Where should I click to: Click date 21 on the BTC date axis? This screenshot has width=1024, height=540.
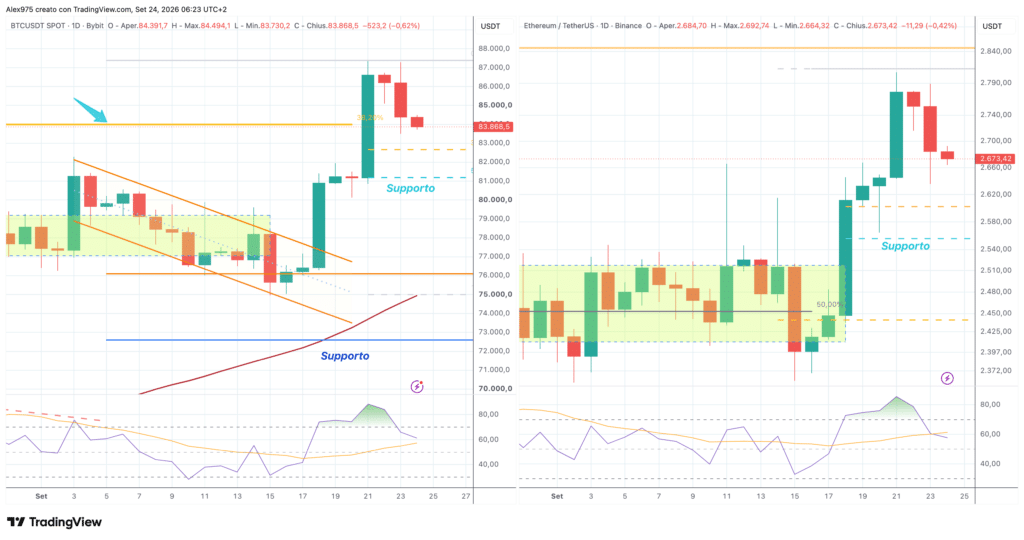click(368, 496)
